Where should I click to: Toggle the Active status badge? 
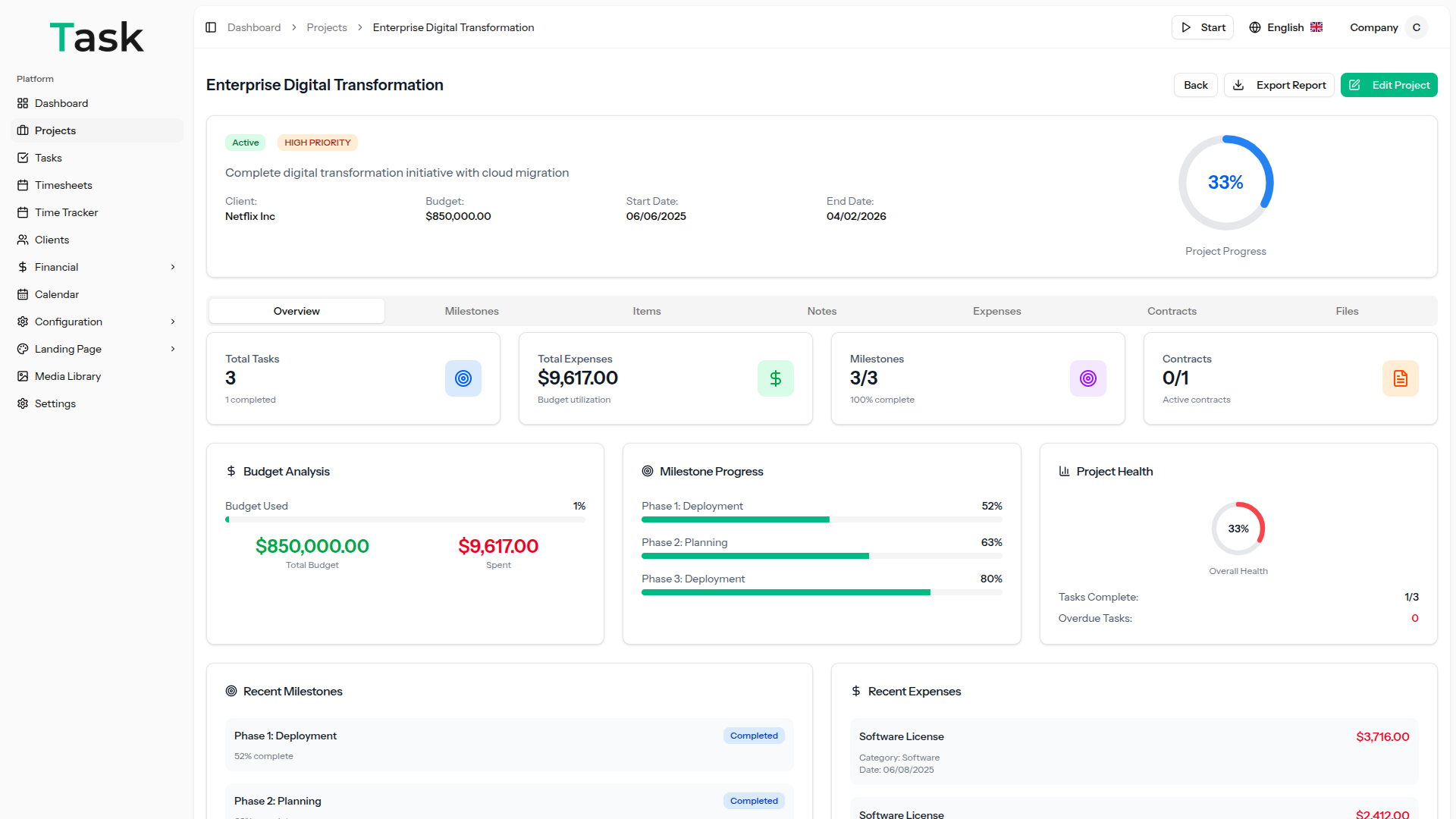tap(245, 142)
